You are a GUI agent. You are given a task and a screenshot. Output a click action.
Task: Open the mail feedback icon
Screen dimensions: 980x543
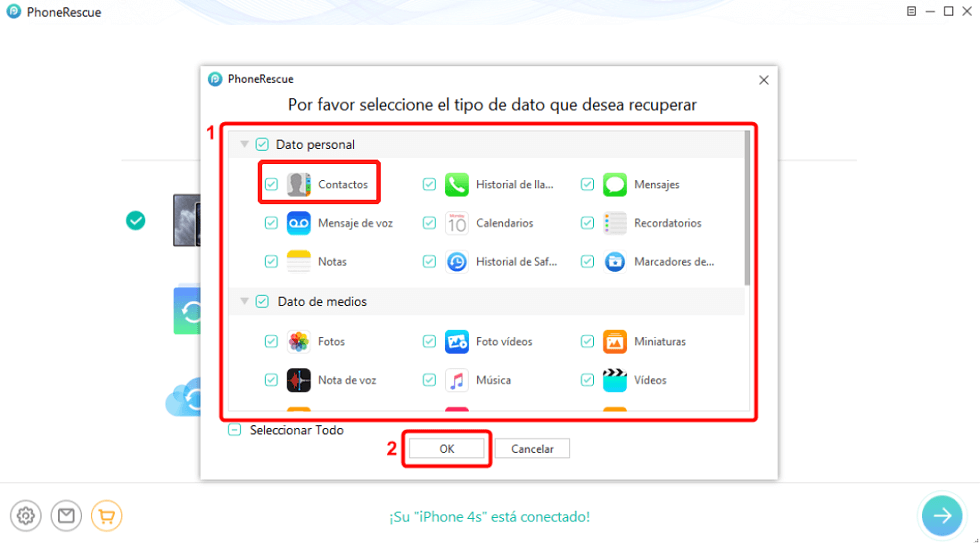coord(66,516)
